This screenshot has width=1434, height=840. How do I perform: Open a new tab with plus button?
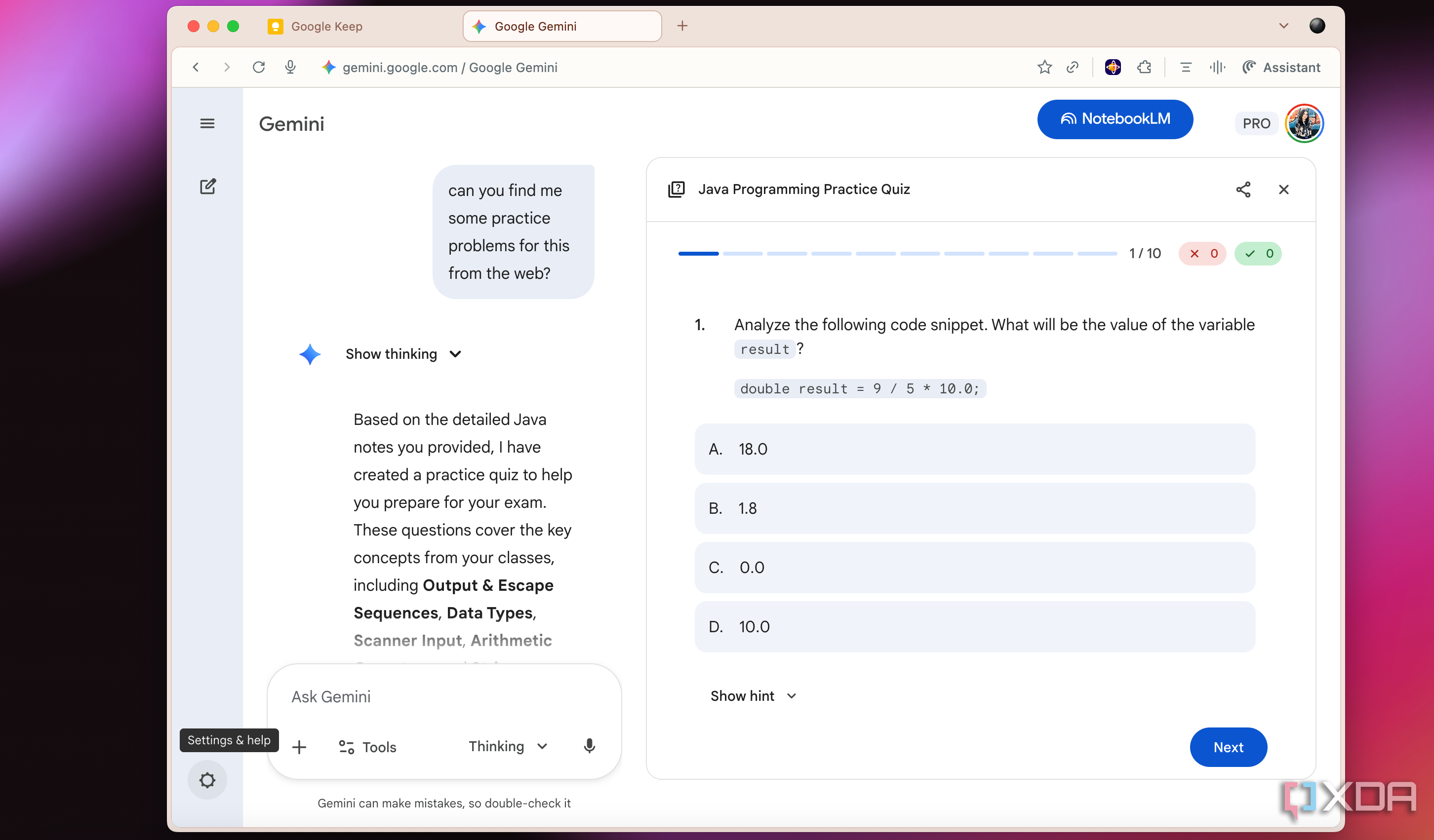[682, 26]
